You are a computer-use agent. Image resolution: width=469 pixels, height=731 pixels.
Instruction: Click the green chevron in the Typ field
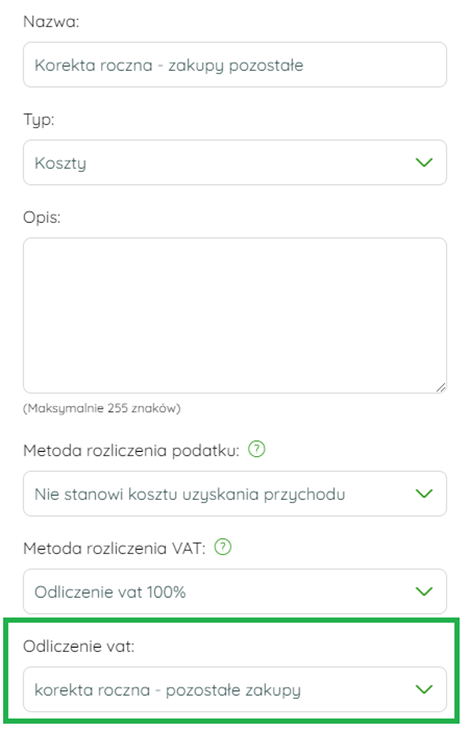tap(424, 163)
